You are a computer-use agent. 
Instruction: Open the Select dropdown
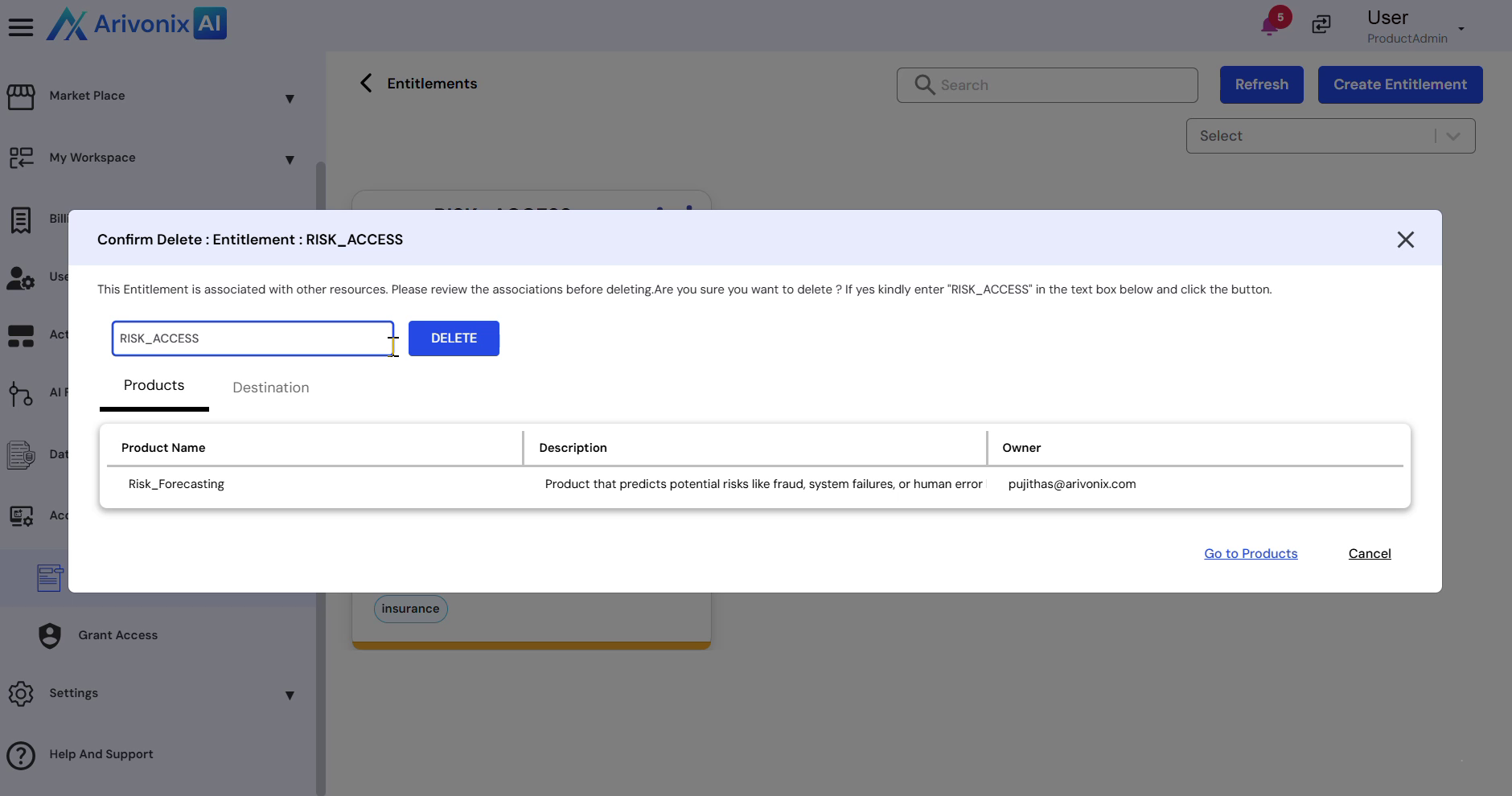click(x=1329, y=136)
